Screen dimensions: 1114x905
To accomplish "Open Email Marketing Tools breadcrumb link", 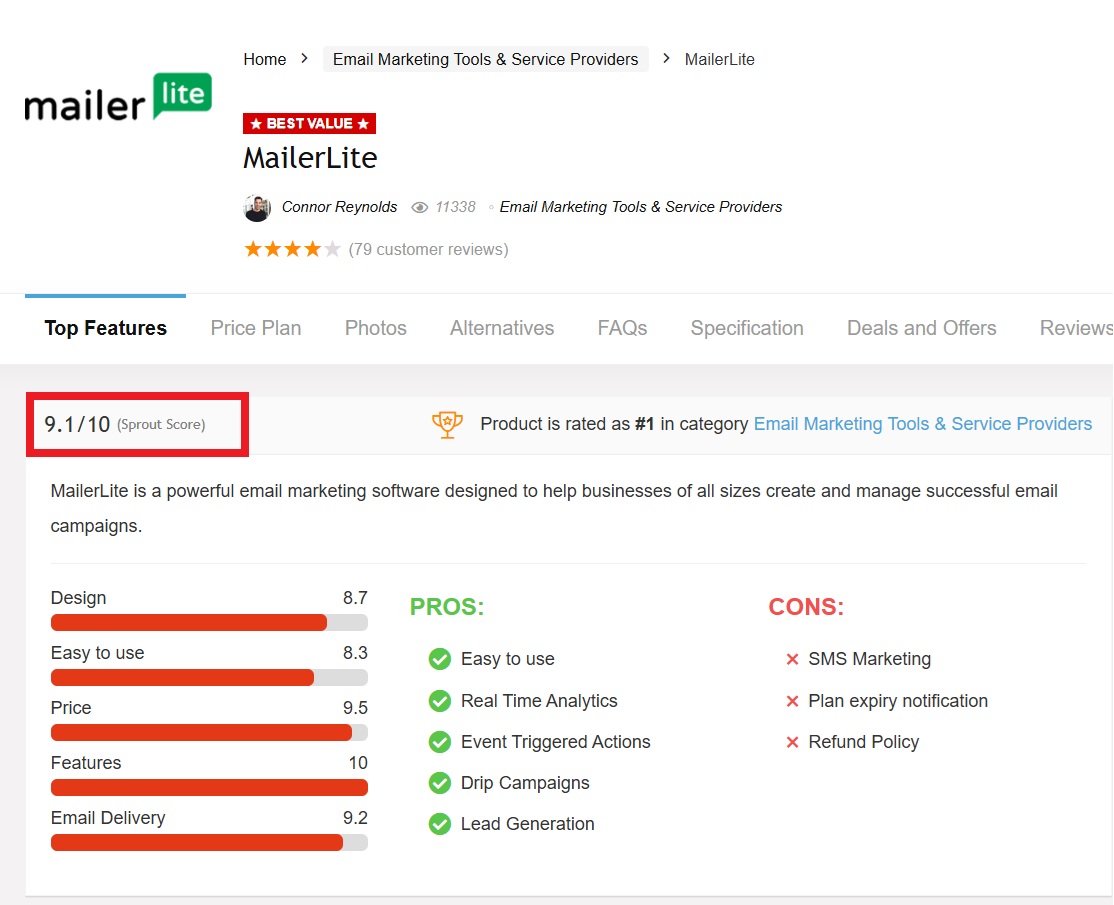I will (x=485, y=60).
